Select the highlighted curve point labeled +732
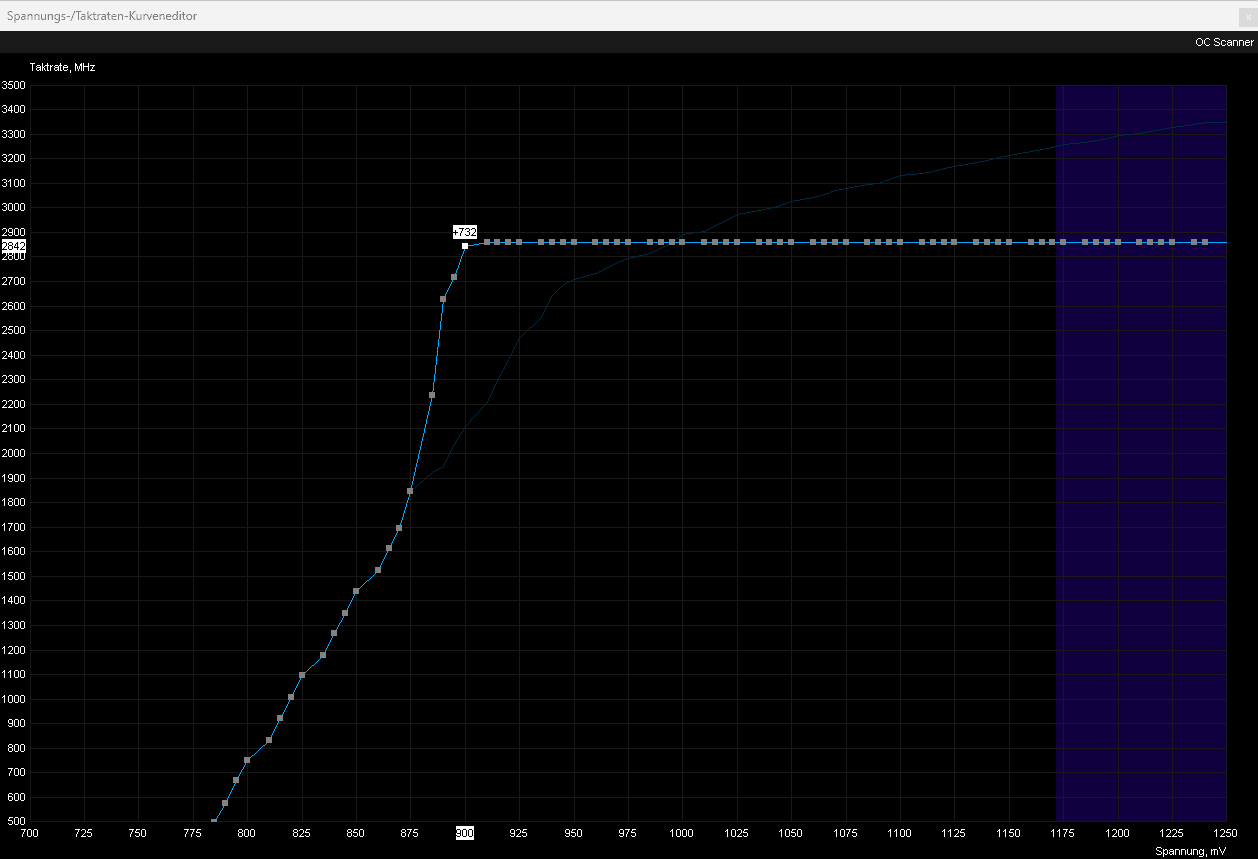1258x859 pixels. (x=465, y=246)
